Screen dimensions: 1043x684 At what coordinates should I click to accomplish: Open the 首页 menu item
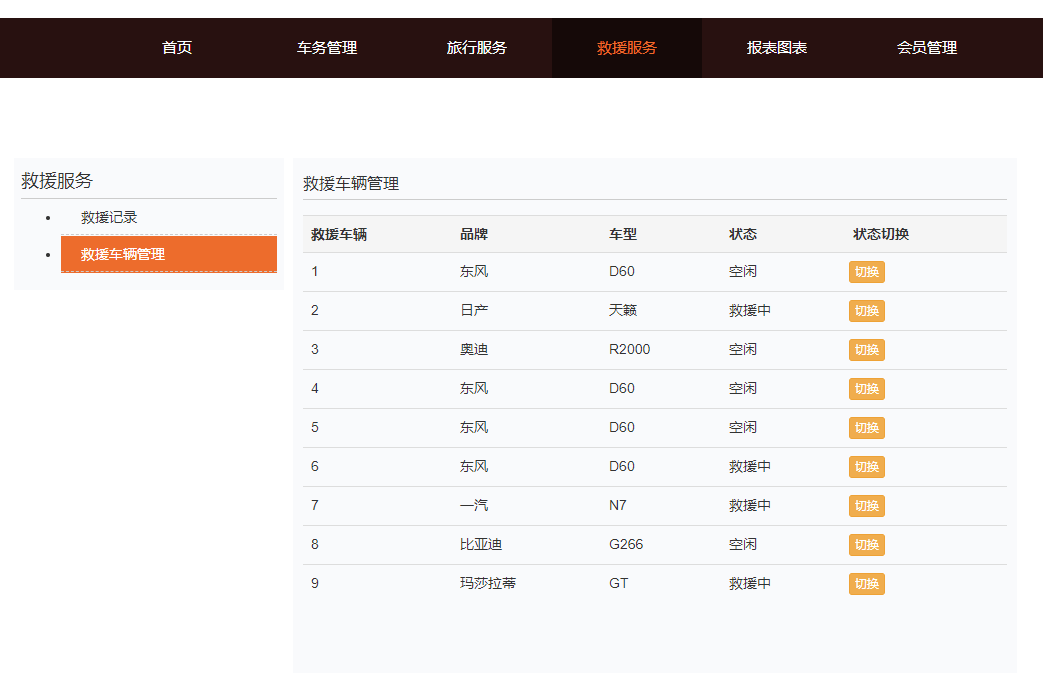click(177, 47)
